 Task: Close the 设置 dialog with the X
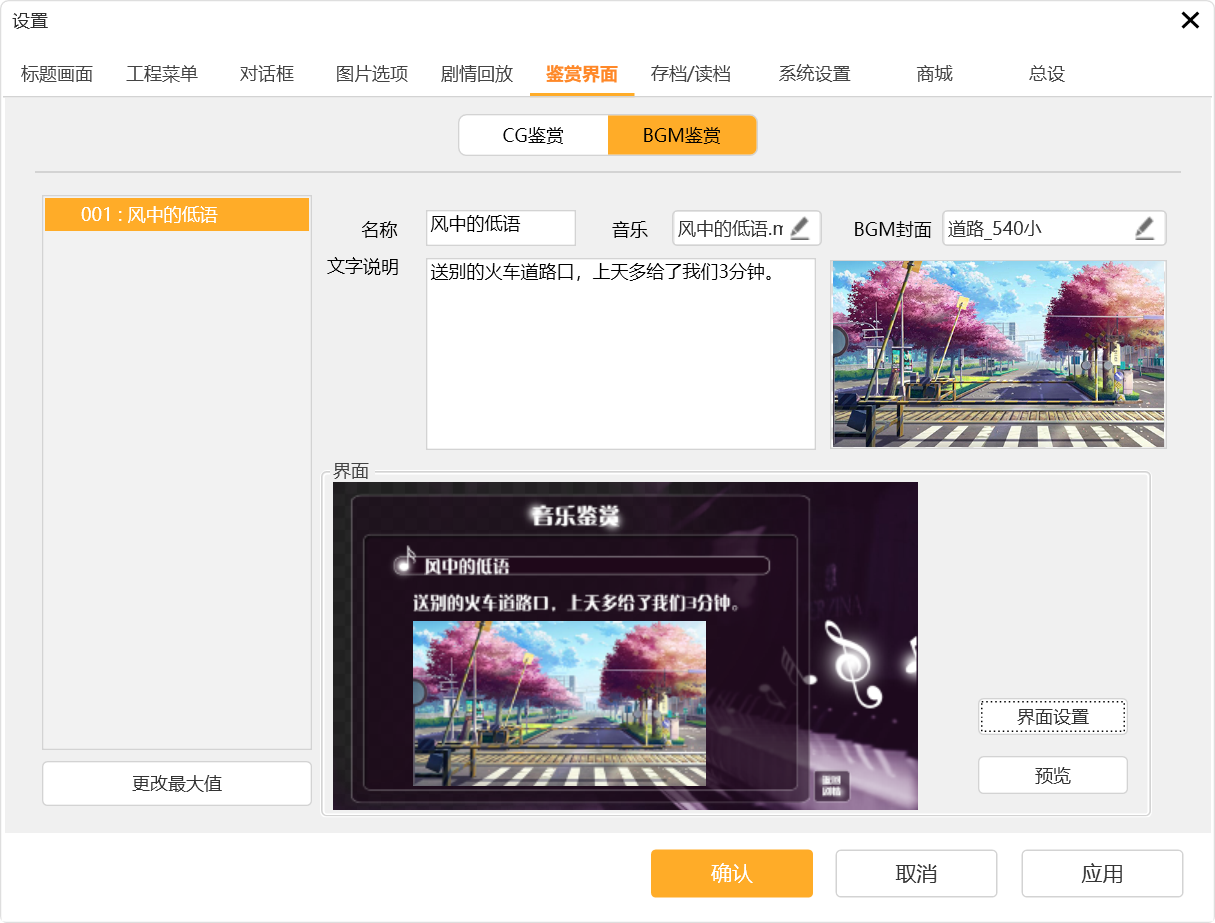(1189, 20)
